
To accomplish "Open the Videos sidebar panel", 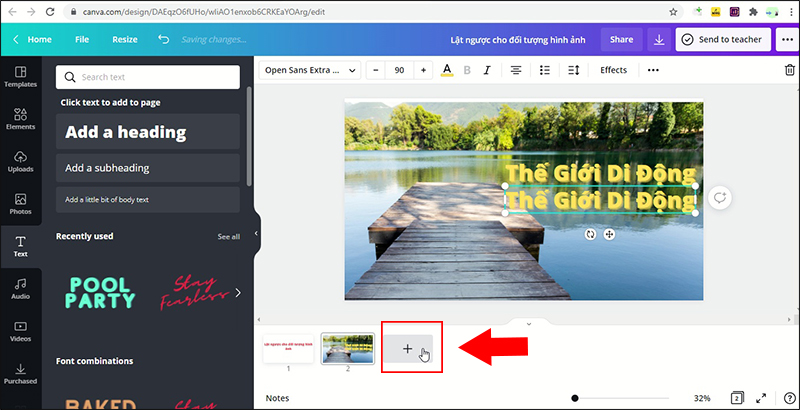I will [x=20, y=331].
